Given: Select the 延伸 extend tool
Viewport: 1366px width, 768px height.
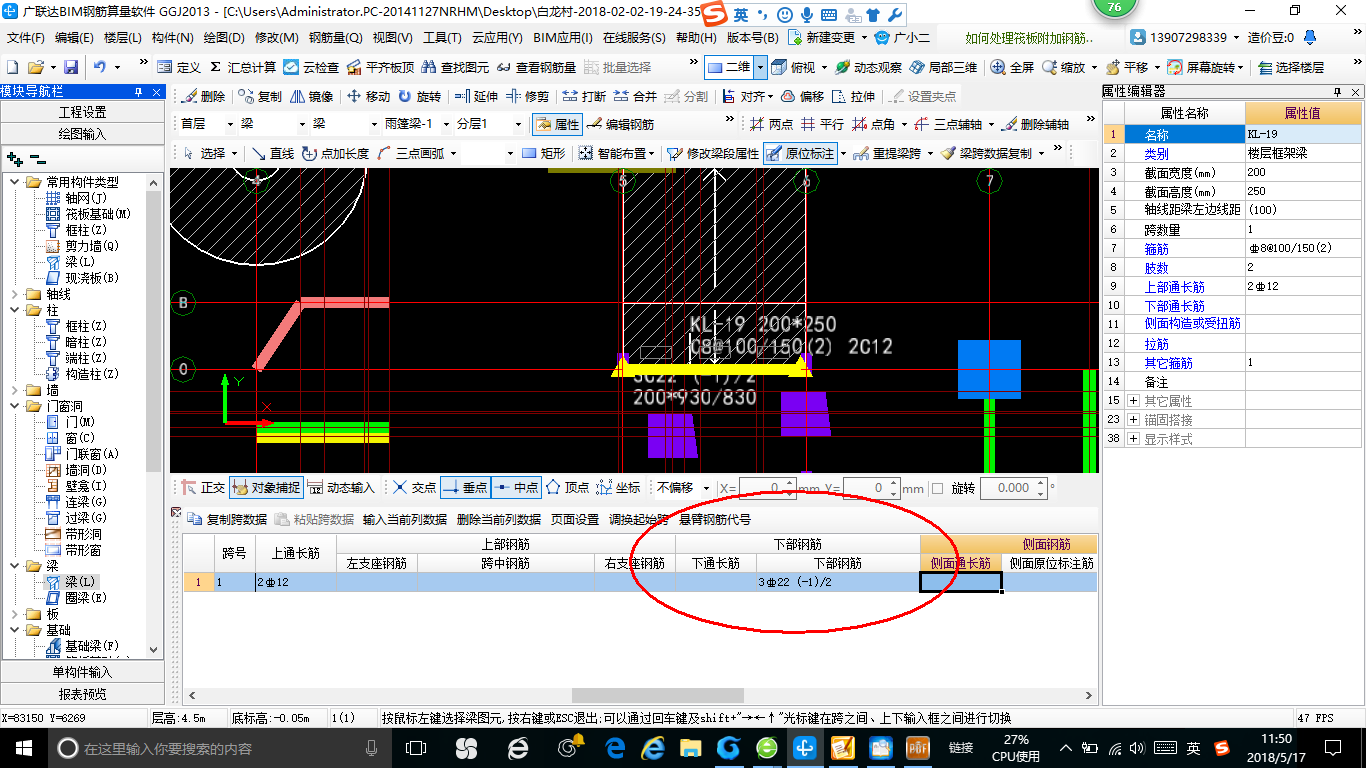Looking at the screenshot, I should pyautogui.click(x=476, y=96).
